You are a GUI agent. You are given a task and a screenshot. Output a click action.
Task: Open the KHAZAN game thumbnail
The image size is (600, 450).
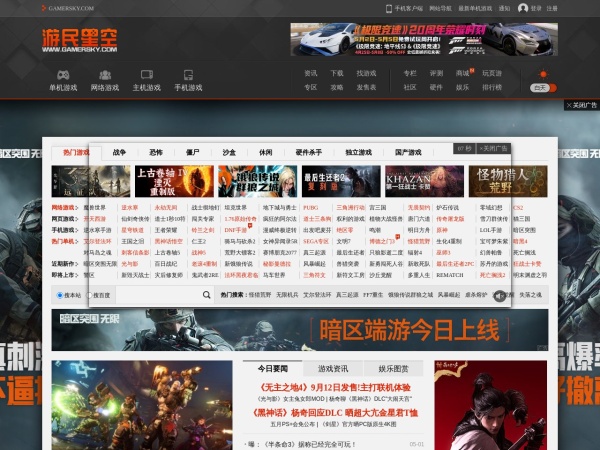[424, 181]
